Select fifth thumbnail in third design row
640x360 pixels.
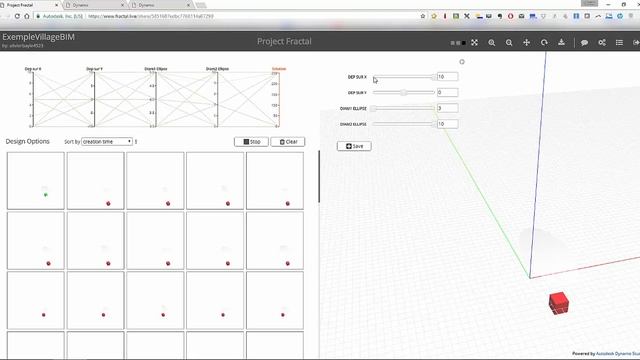pyautogui.click(x=275, y=300)
